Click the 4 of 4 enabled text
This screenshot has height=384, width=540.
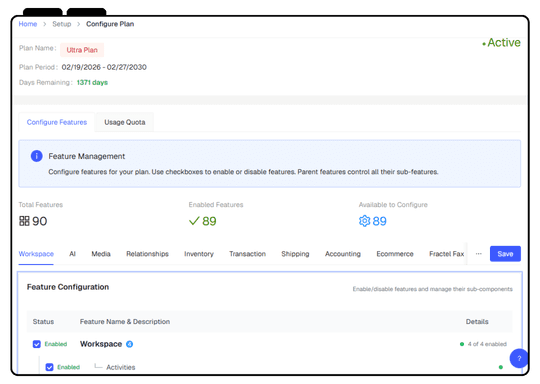(487, 344)
